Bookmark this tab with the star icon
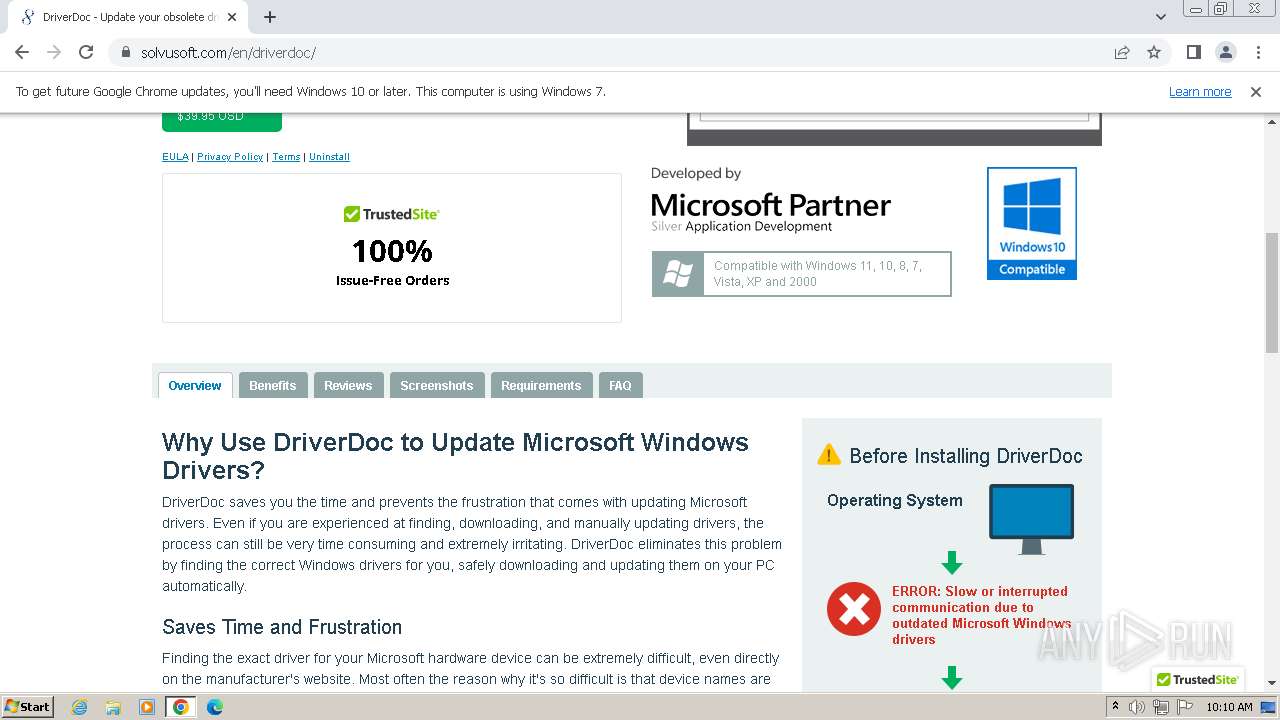The width and height of the screenshot is (1280, 720). 1154,52
